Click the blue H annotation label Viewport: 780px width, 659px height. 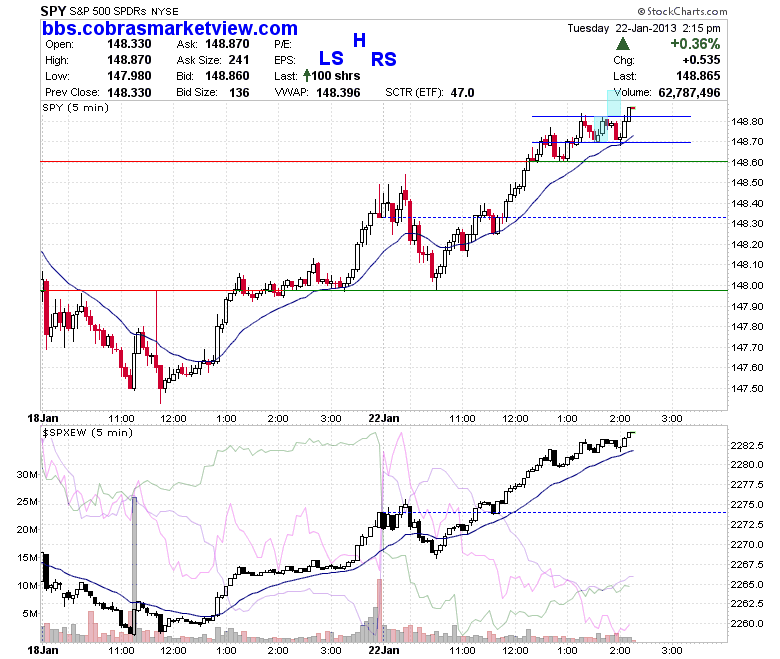click(x=360, y=40)
